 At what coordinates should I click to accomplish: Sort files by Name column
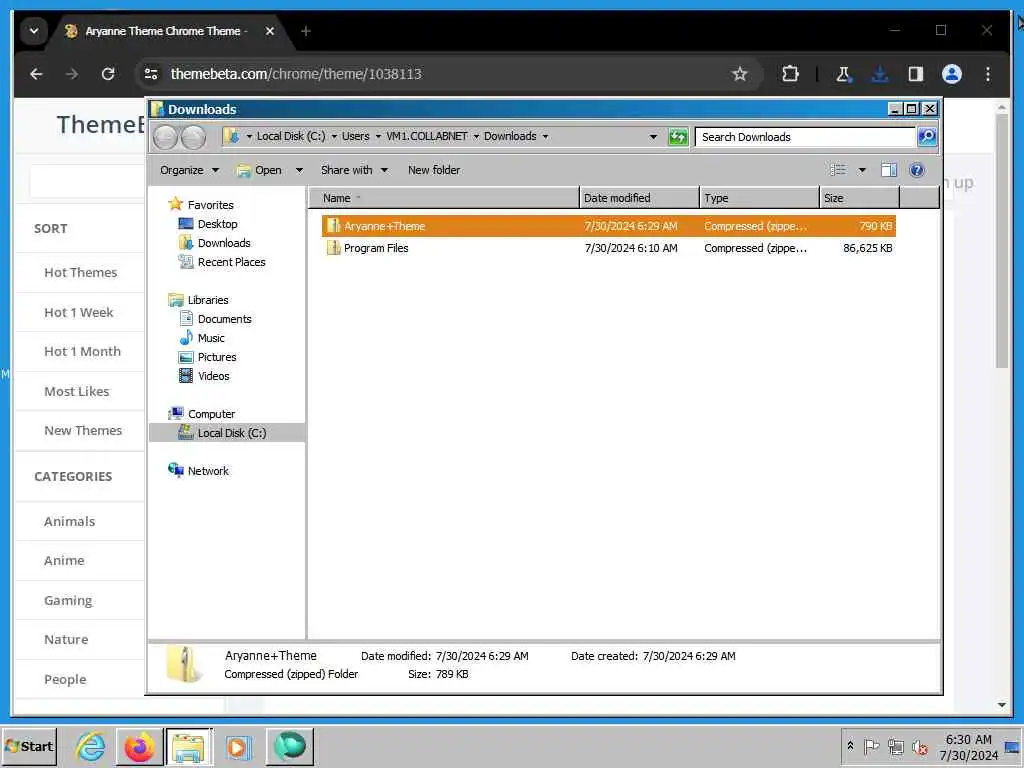point(443,198)
